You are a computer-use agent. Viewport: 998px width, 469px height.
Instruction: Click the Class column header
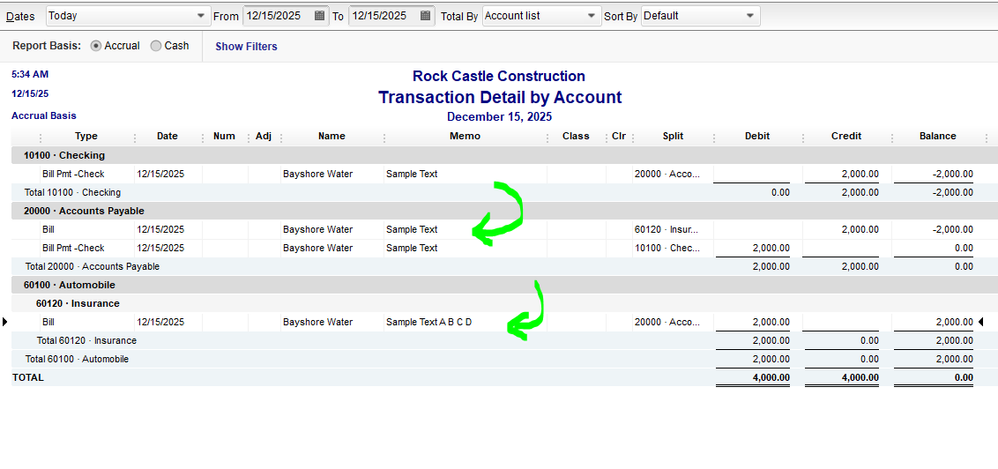pos(575,136)
